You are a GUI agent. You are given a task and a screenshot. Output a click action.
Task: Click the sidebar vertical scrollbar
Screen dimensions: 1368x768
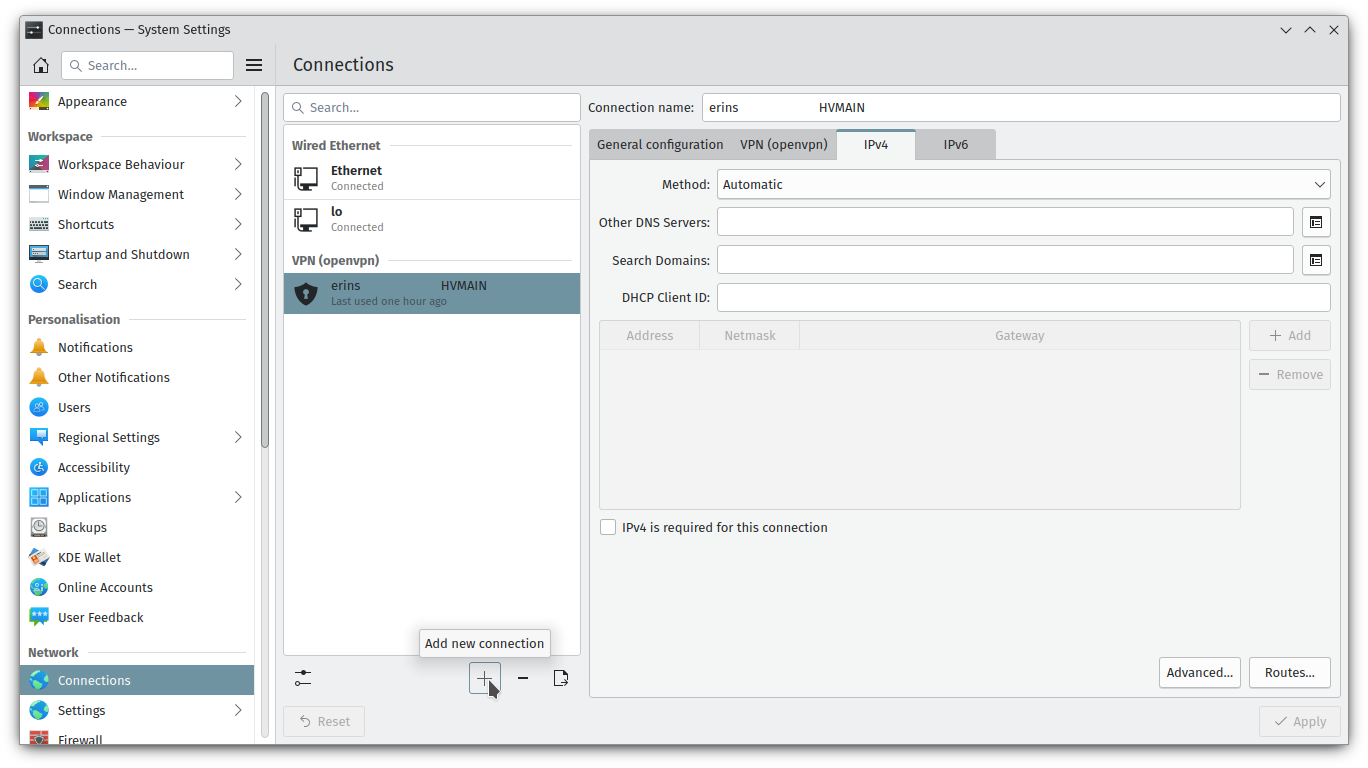[x=265, y=270]
